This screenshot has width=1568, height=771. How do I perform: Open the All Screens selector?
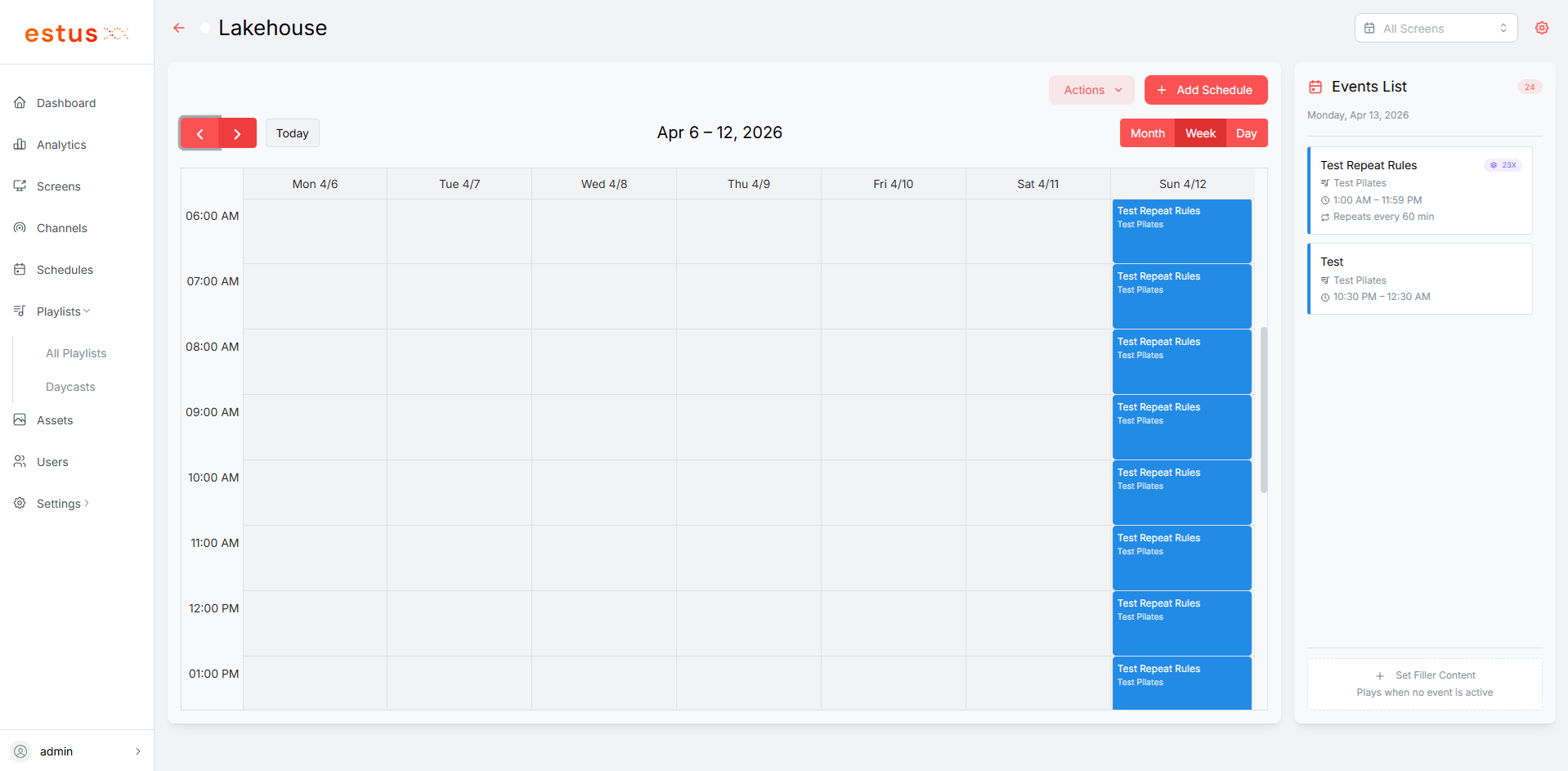[x=1436, y=28]
